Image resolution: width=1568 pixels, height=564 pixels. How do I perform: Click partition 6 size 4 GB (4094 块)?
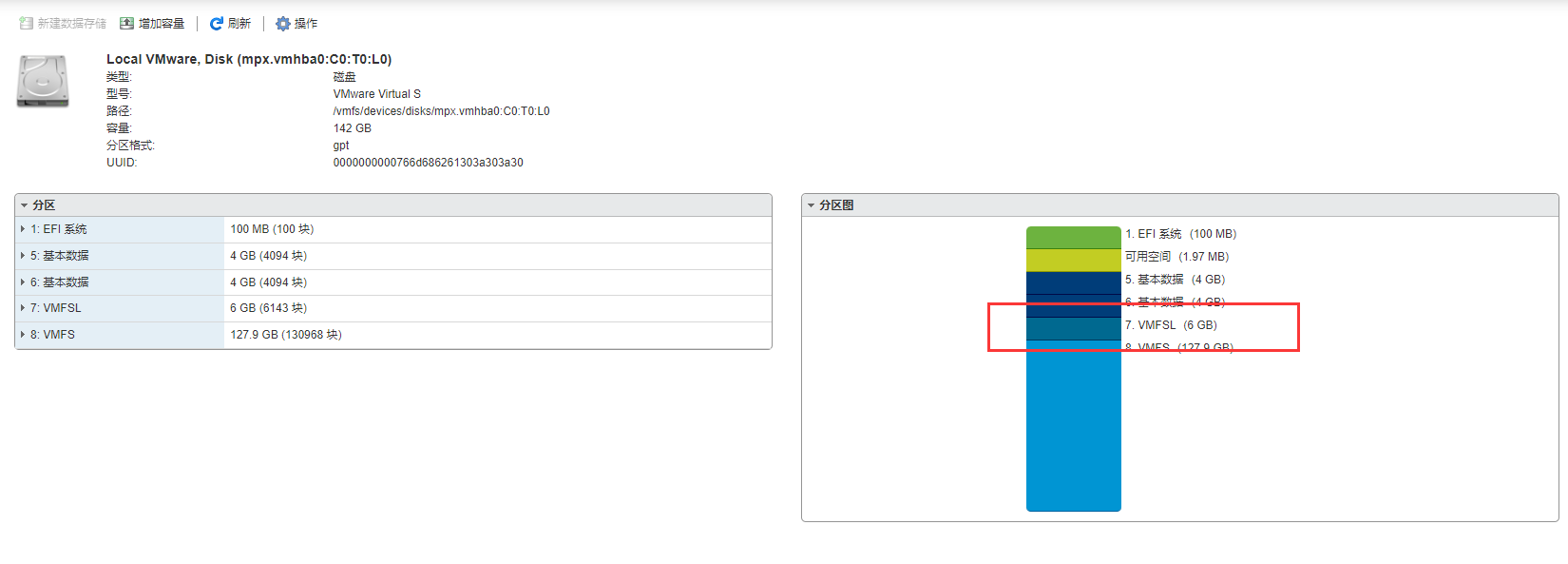[x=268, y=282]
